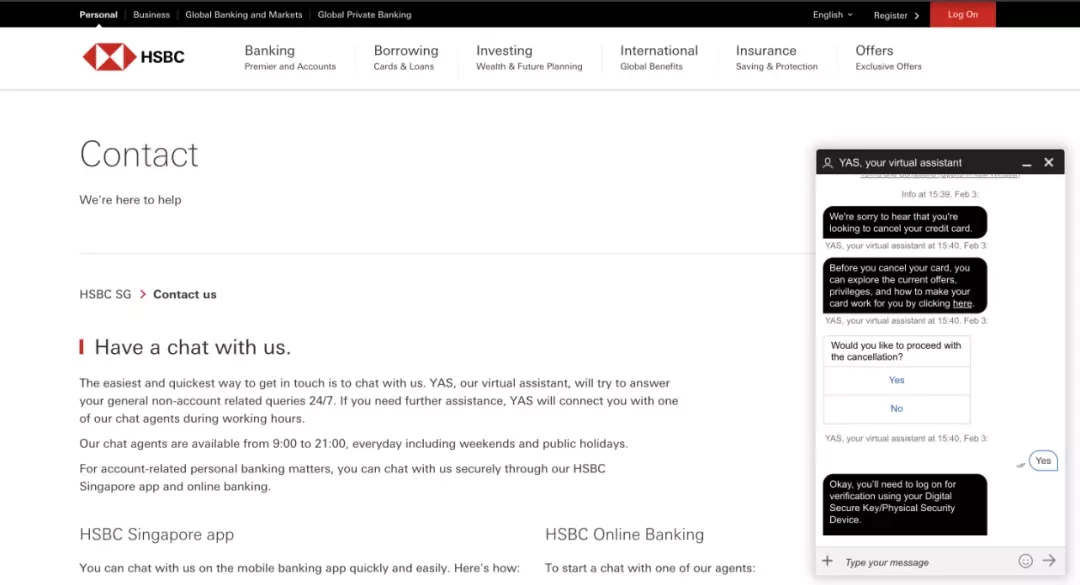Click the 'Before you cancel your card' message

[x=904, y=285]
